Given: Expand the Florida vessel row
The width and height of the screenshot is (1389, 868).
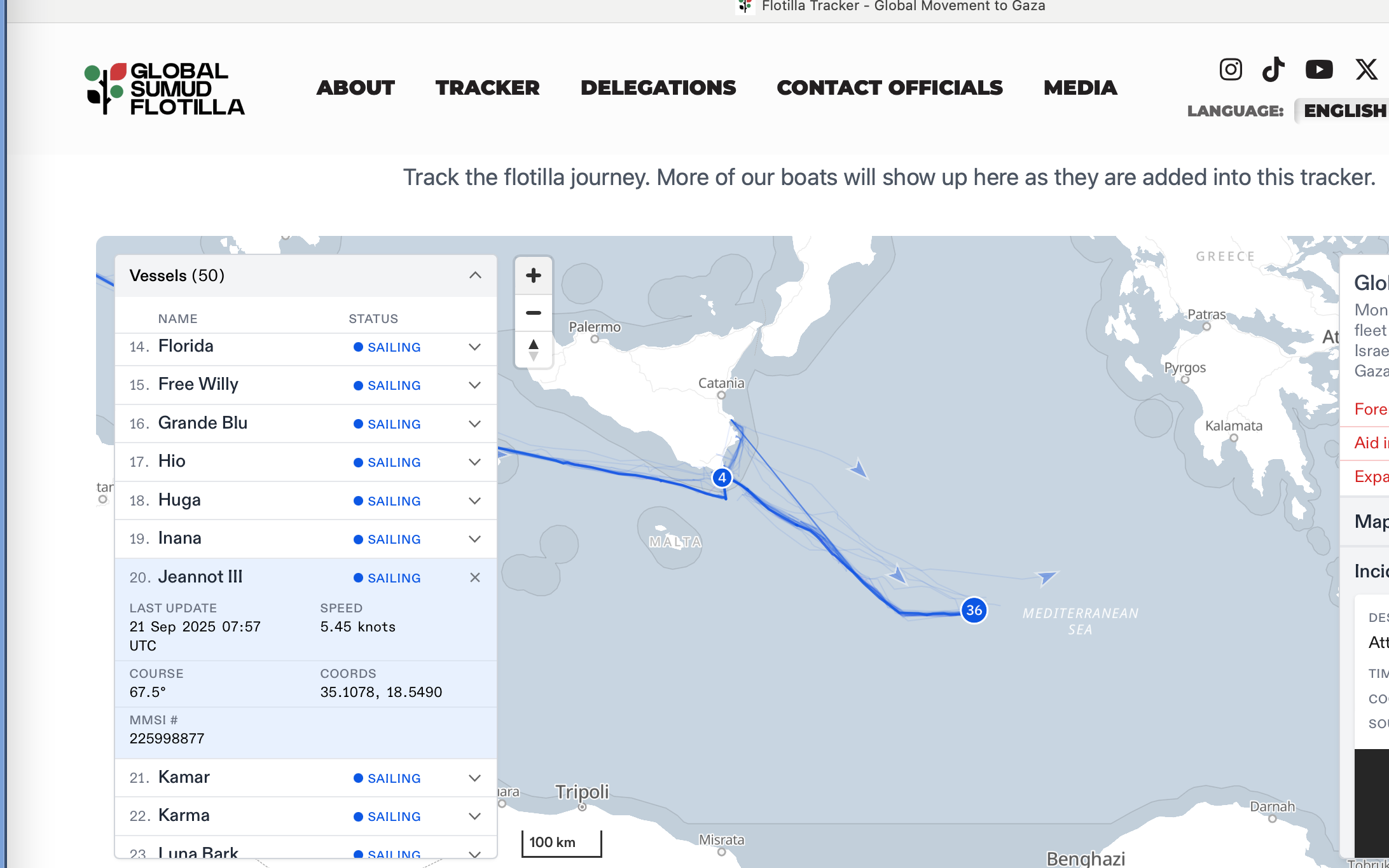Looking at the screenshot, I should (x=474, y=347).
